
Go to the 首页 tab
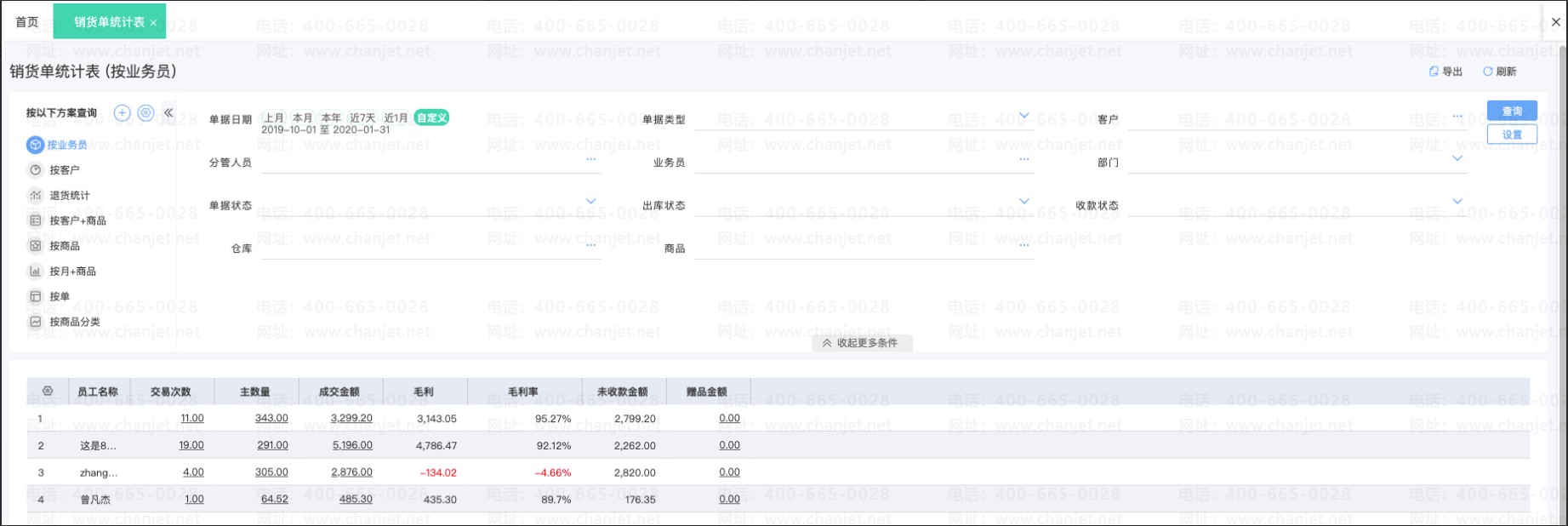click(x=27, y=22)
